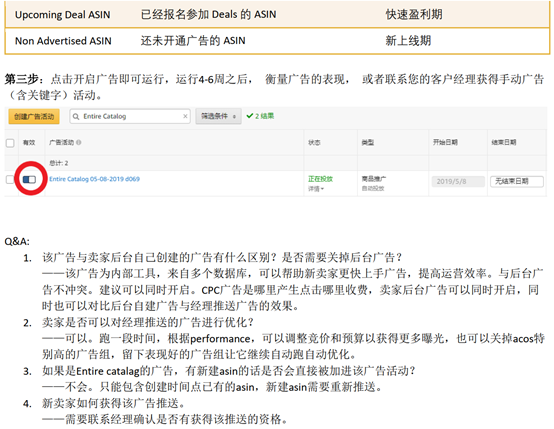Viewport: 554px width, 429px height.
Task: Click the Non Advertised ASIN cell
Action: tap(63, 41)
